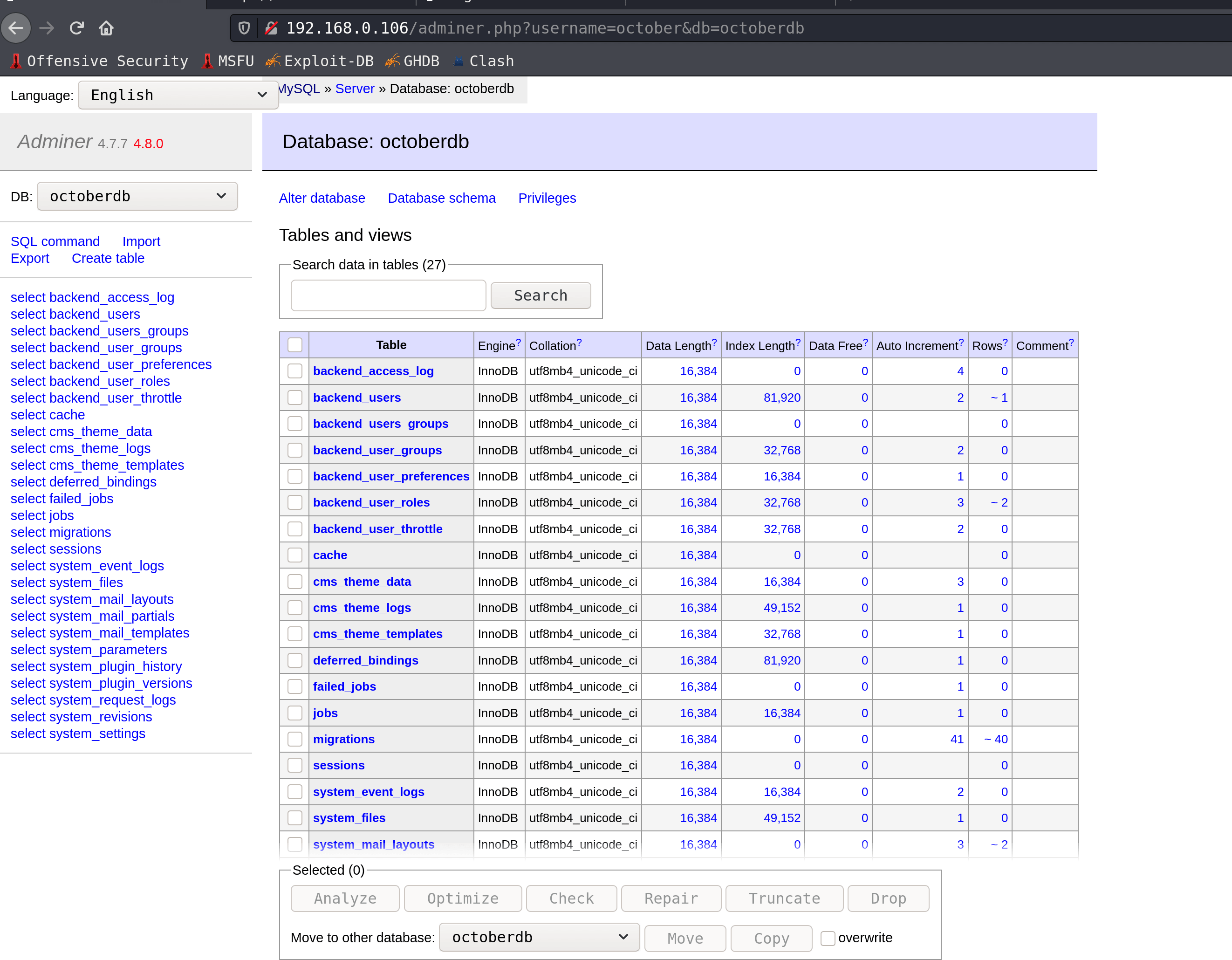Open the Exploit-DB bookmark
The width and height of the screenshot is (1232, 960).
click(x=320, y=61)
